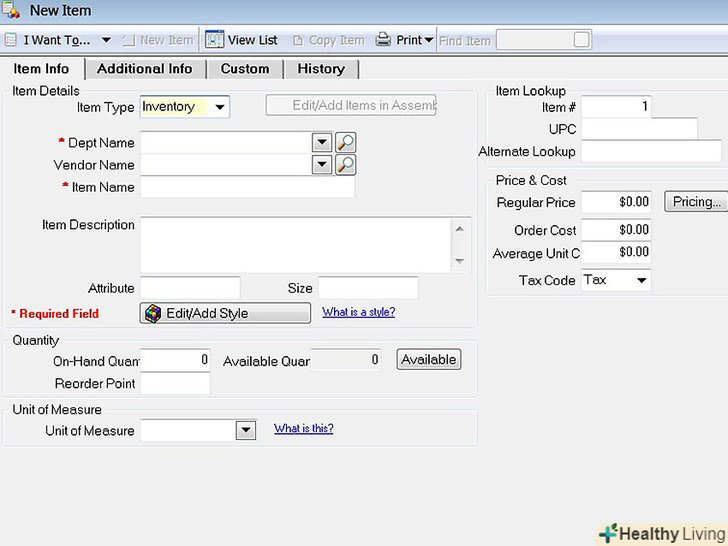This screenshot has height=546, width=728.
Task: Expand the Vendor Name dropdown arrow
Action: click(x=322, y=164)
